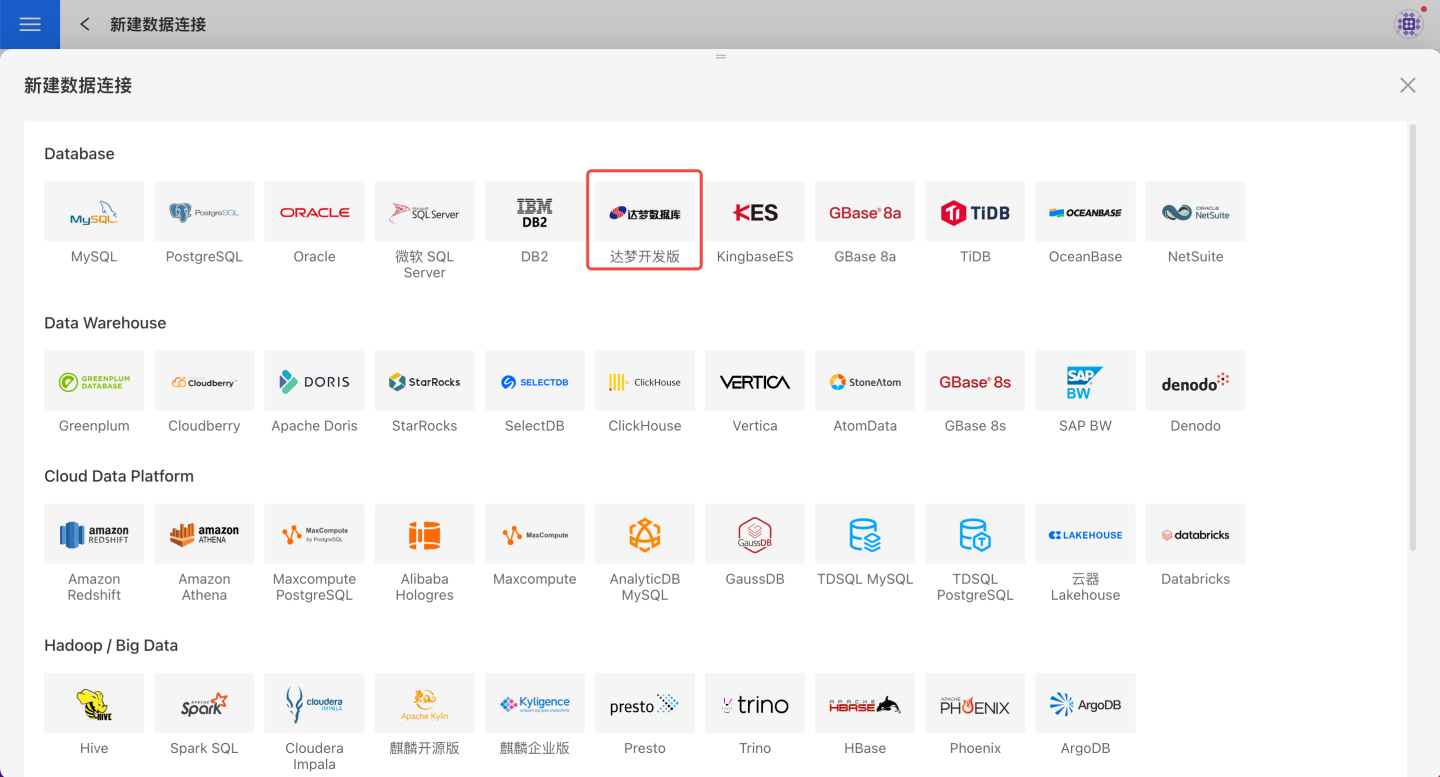The height and width of the screenshot is (777, 1440).
Task: Select the MySQL database connector
Action: click(x=94, y=212)
